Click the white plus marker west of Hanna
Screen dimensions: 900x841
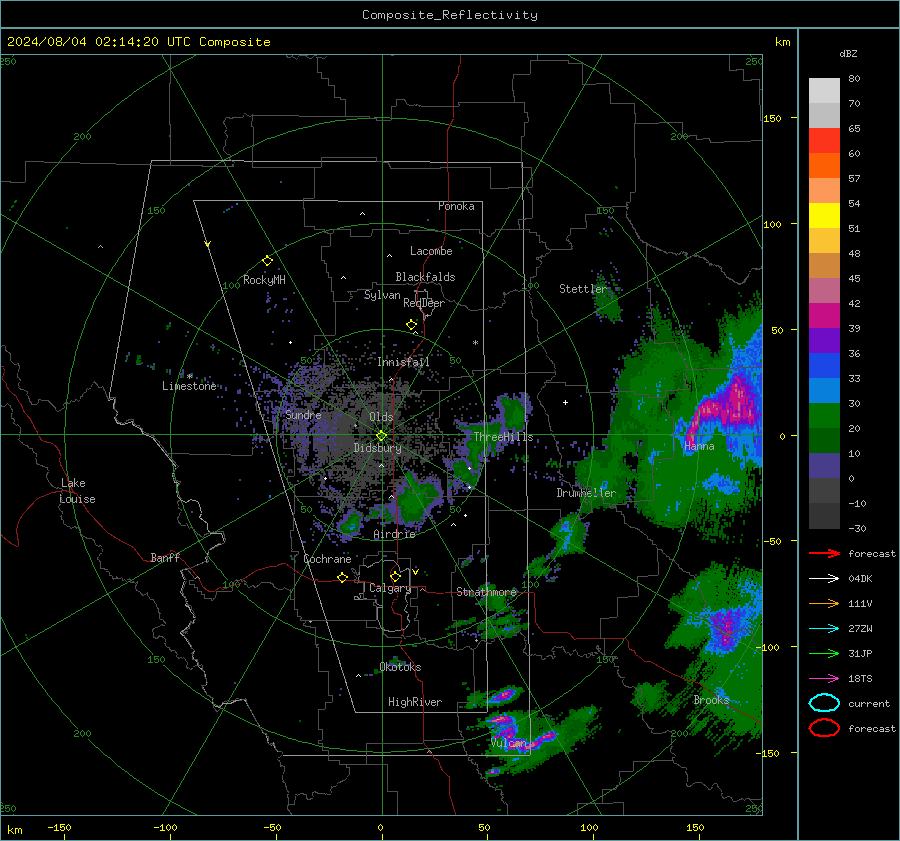565,402
